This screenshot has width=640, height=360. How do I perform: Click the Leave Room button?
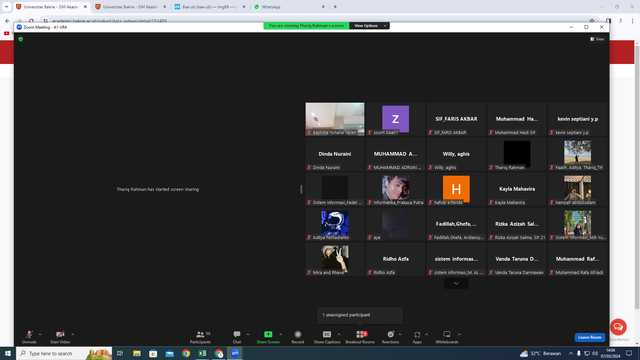590,337
